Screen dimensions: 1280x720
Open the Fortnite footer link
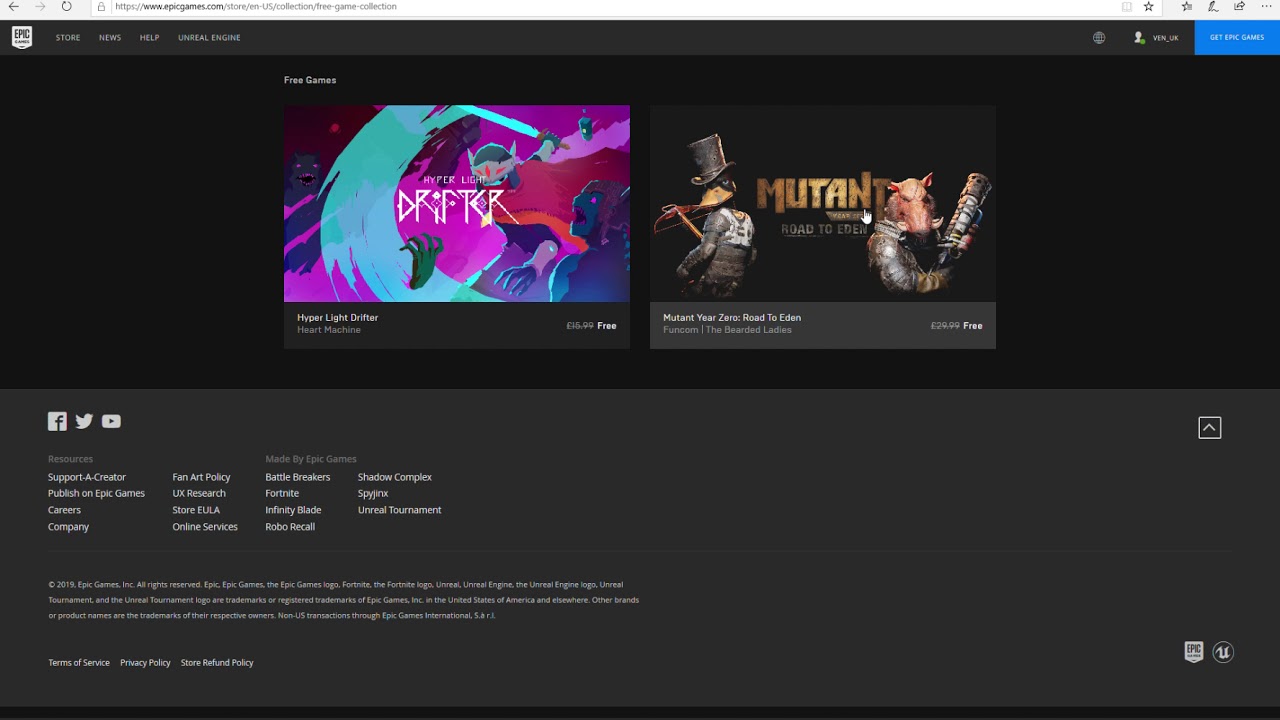point(282,493)
